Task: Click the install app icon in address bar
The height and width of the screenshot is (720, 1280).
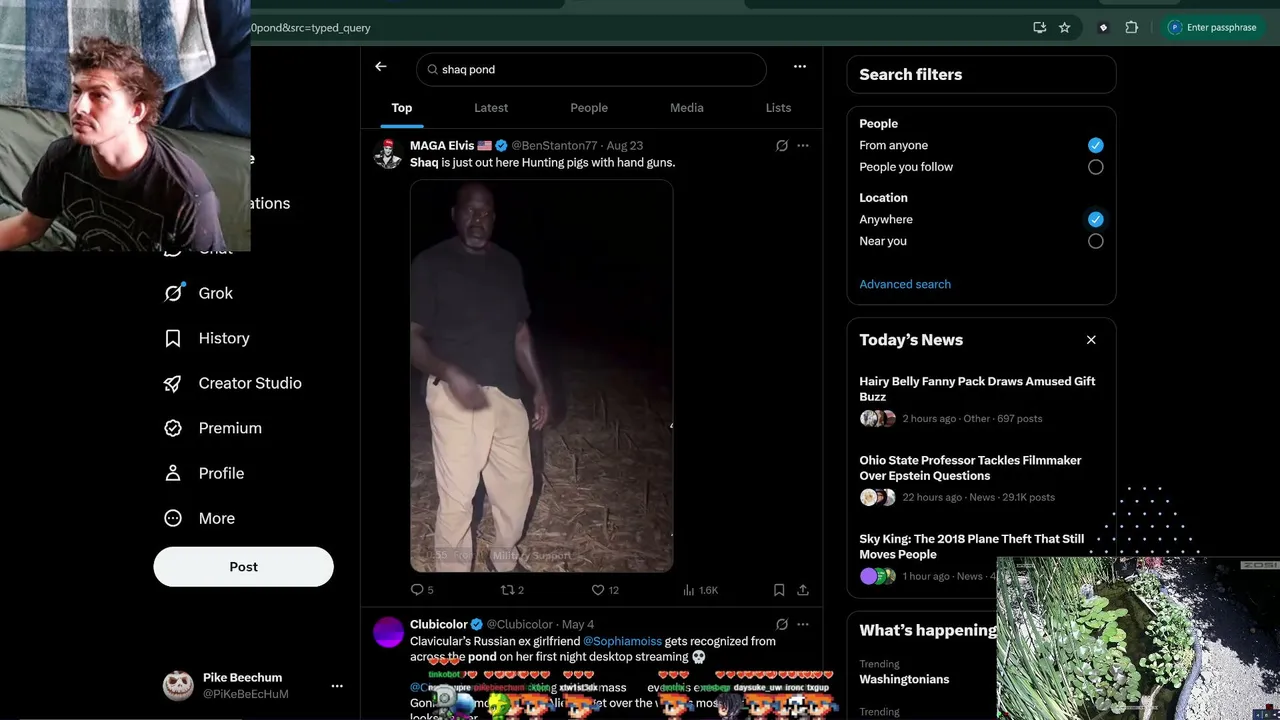Action: pos(1040,28)
